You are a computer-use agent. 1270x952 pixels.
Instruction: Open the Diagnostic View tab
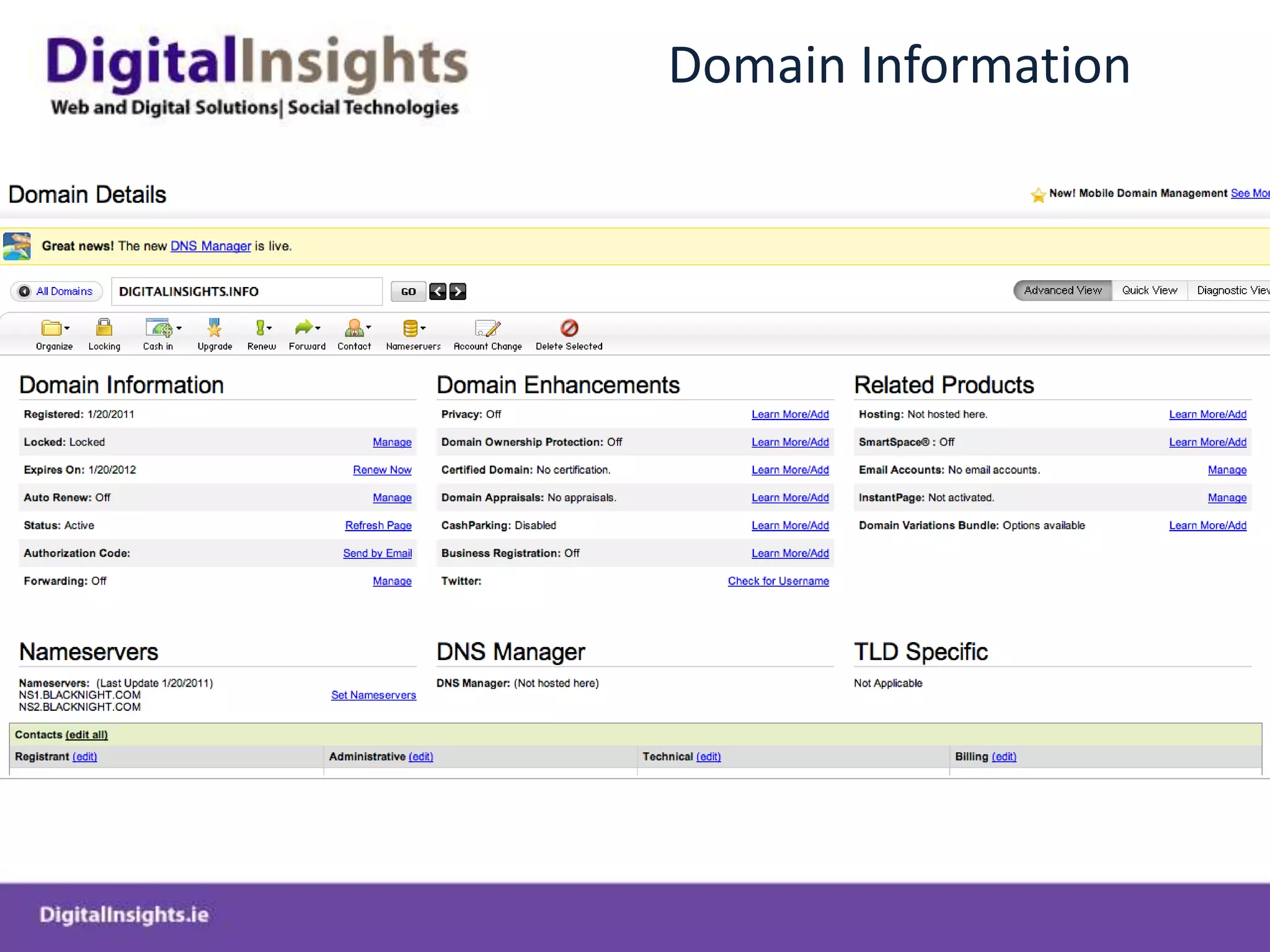click(1231, 291)
